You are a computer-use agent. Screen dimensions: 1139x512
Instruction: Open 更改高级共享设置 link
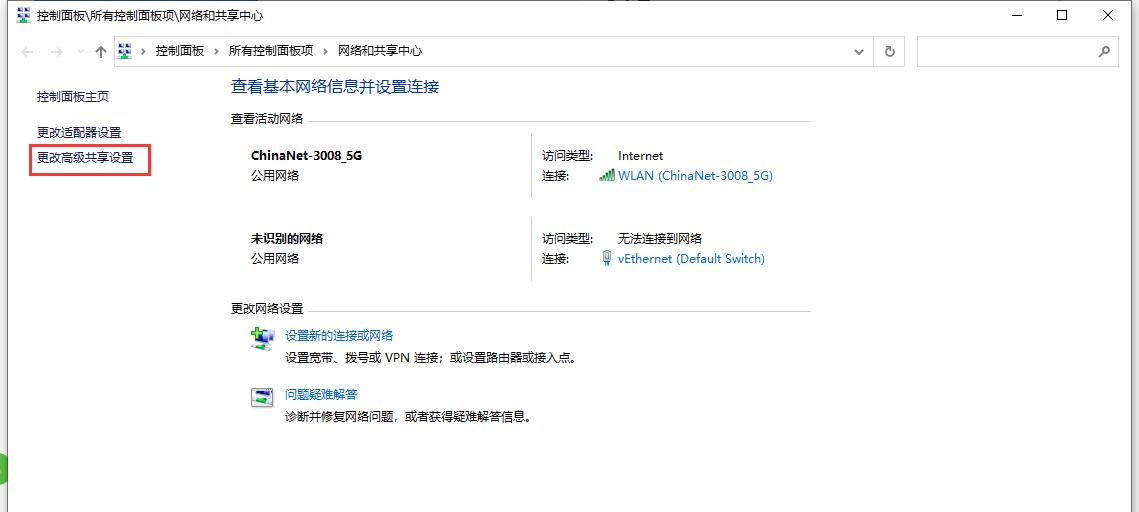point(85,157)
